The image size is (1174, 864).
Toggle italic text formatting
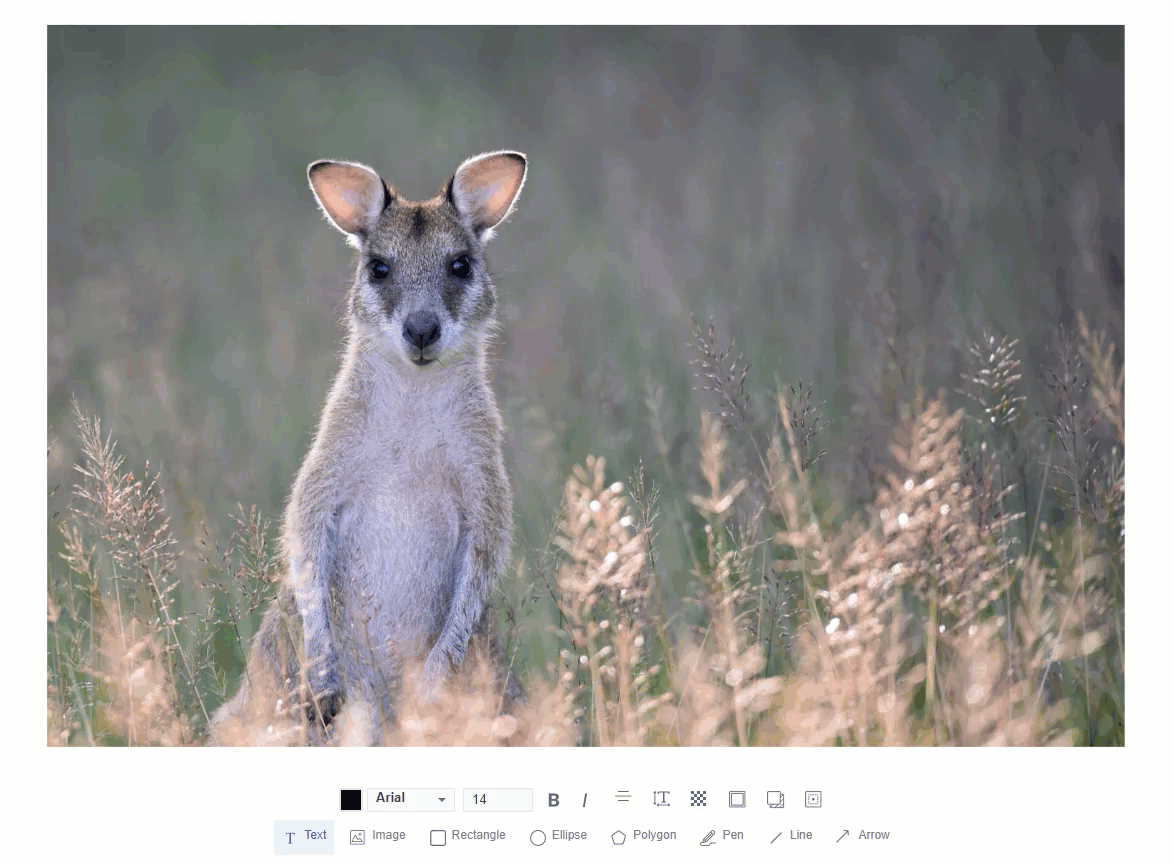(x=584, y=800)
